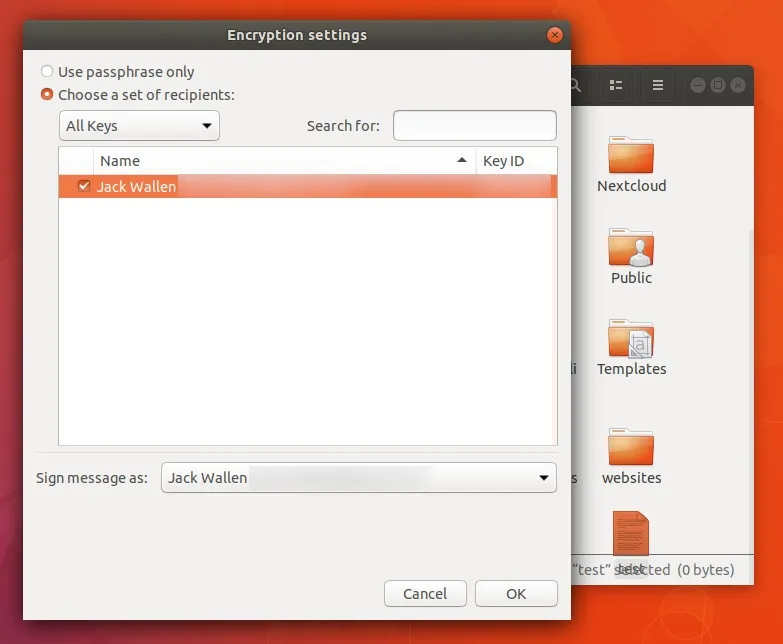Select 'Choose a set of recipients' option
783x644 pixels.
(47, 95)
